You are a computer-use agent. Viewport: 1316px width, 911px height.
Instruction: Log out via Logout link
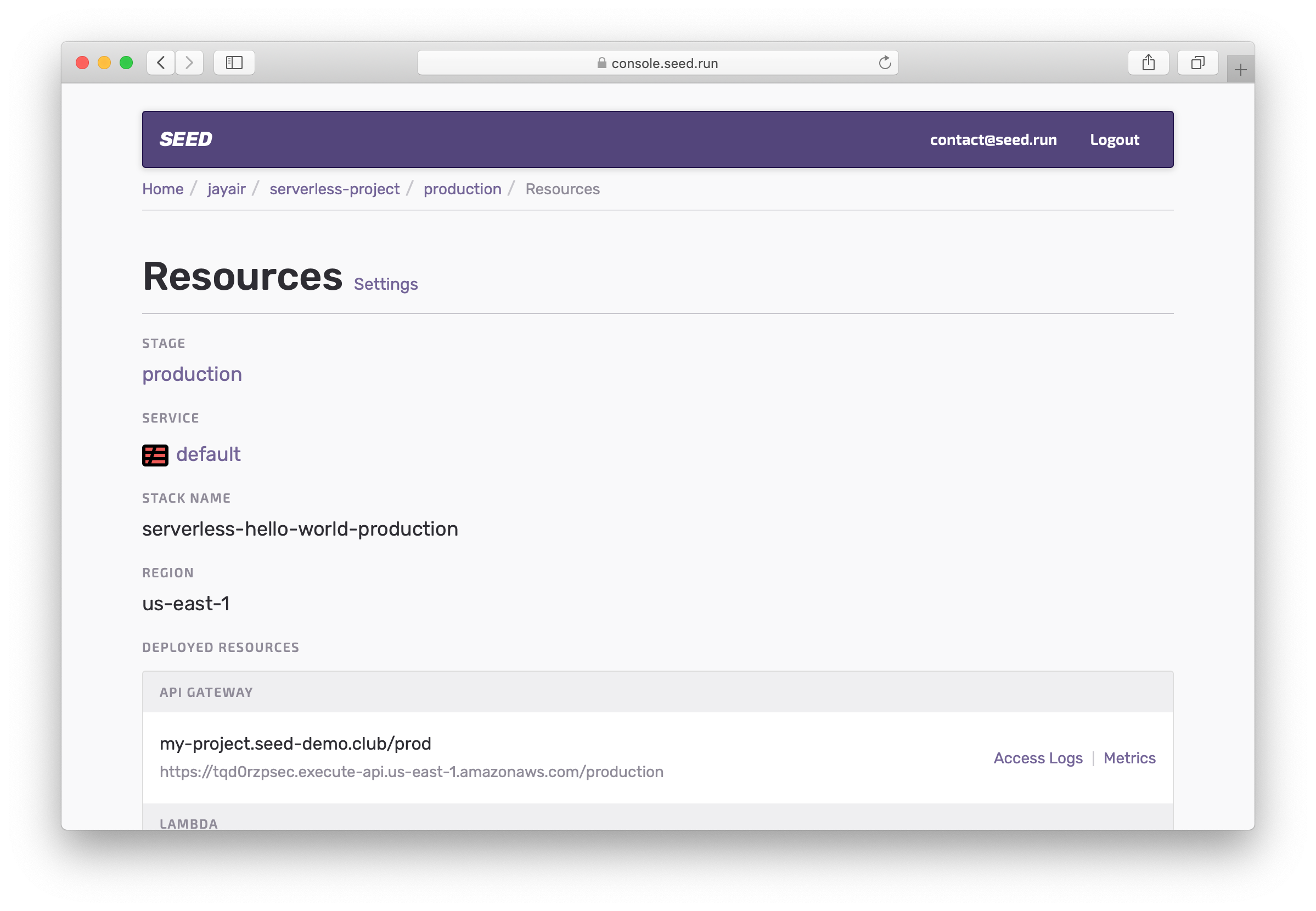tap(1114, 140)
